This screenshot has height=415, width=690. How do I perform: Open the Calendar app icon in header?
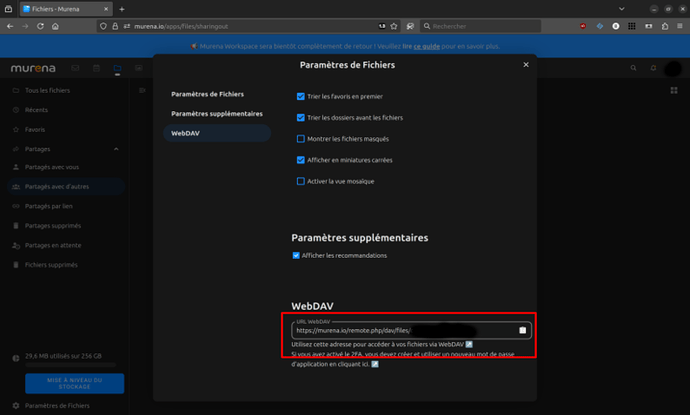point(96,68)
